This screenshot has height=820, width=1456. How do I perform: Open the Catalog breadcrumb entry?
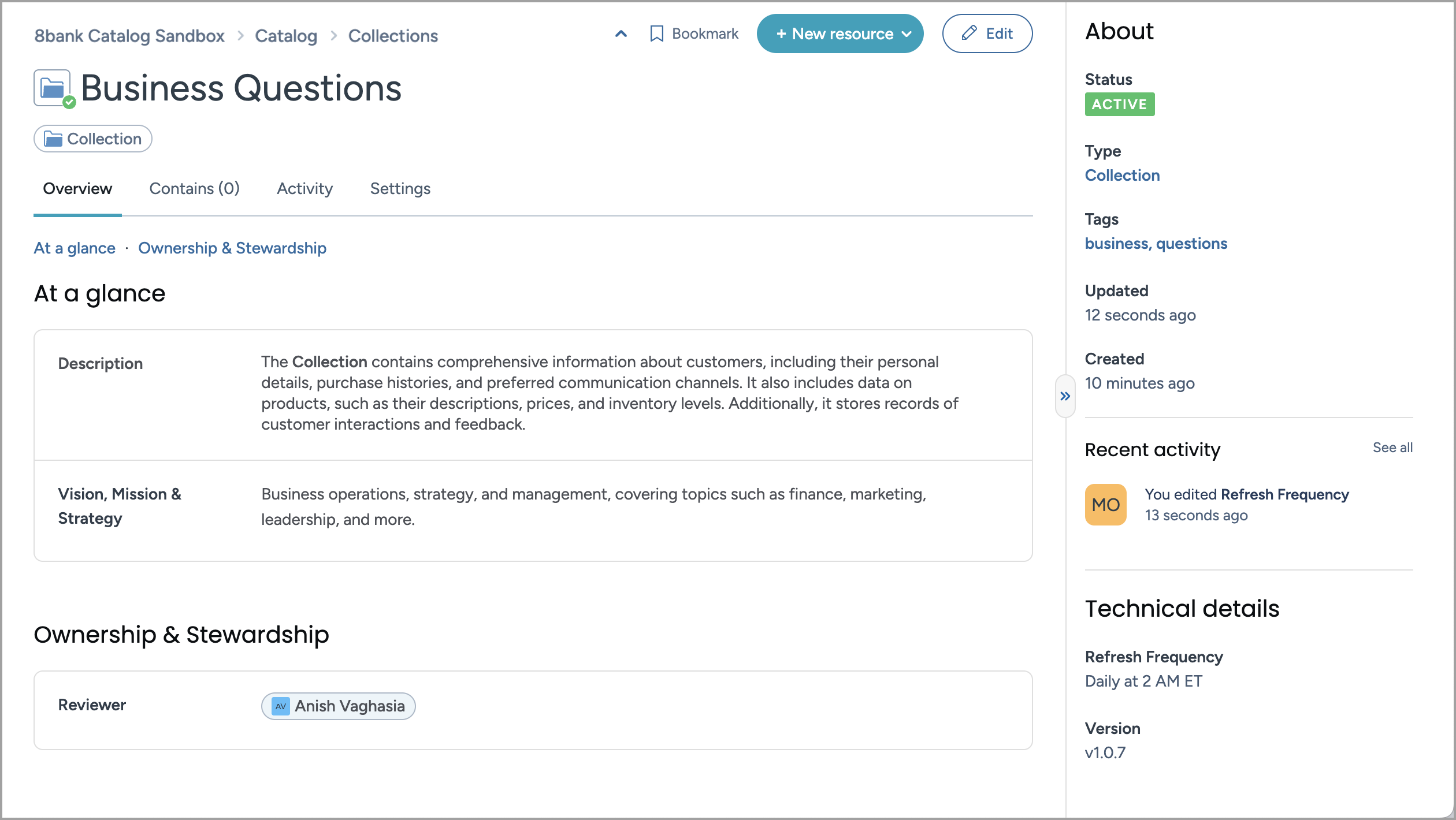click(285, 36)
